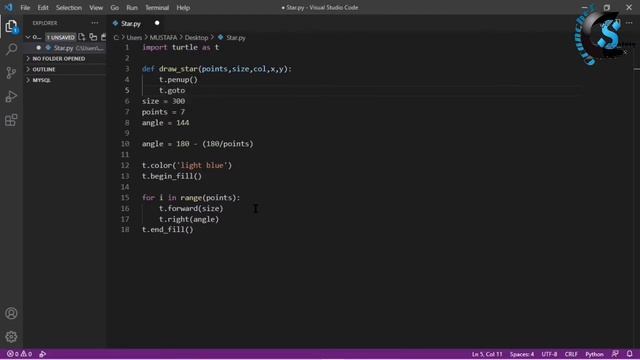Open the Explorer view in activity bar
This screenshot has width=640, height=360.
pyautogui.click(x=11, y=27)
